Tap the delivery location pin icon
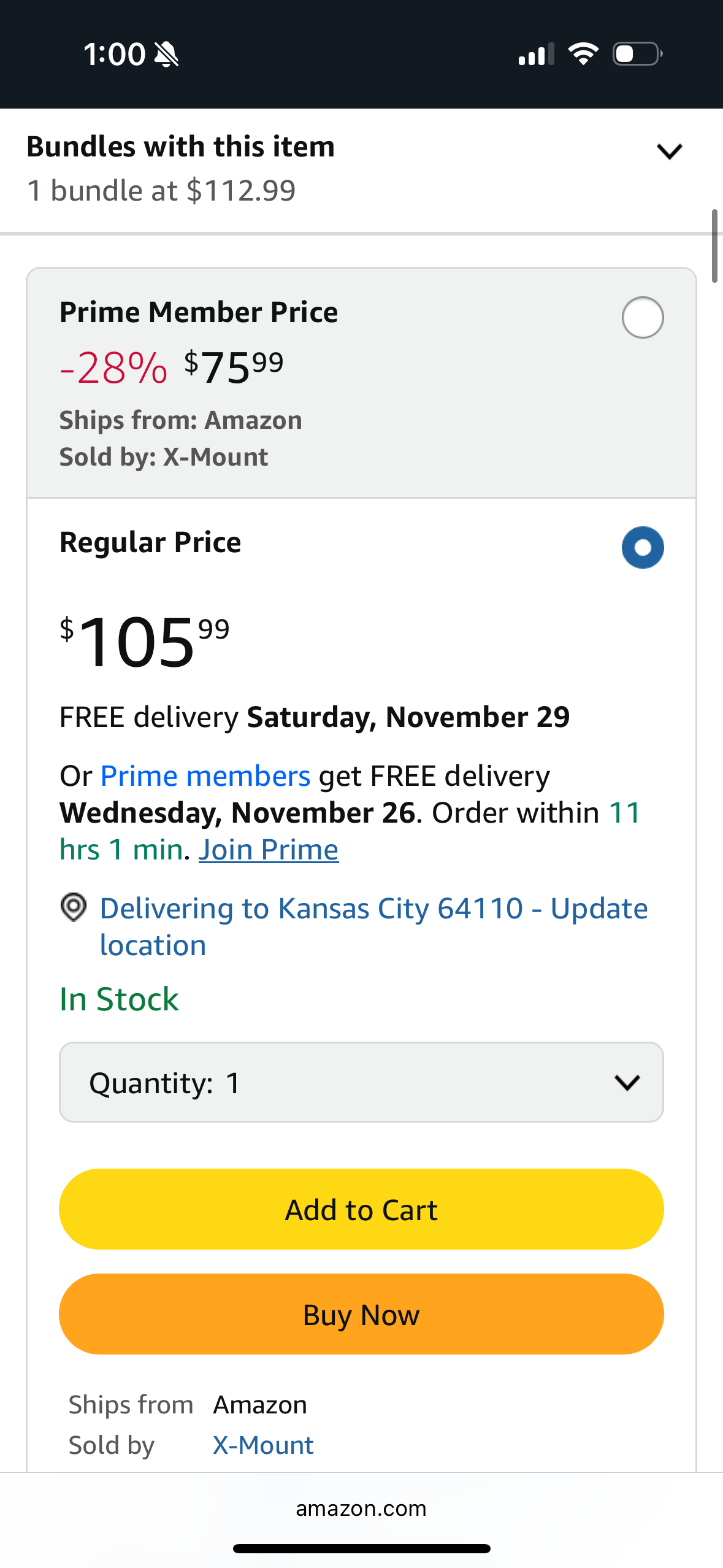Image resolution: width=723 pixels, height=1568 pixels. pos(74,907)
